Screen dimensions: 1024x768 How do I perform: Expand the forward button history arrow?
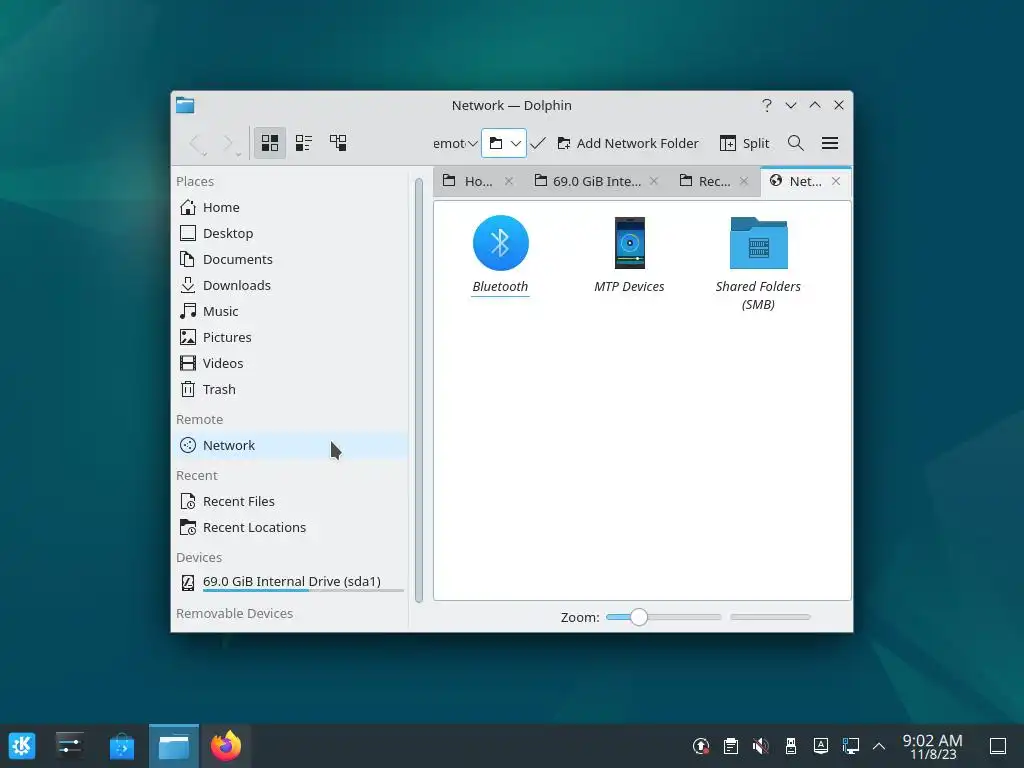pyautogui.click(x=238, y=154)
